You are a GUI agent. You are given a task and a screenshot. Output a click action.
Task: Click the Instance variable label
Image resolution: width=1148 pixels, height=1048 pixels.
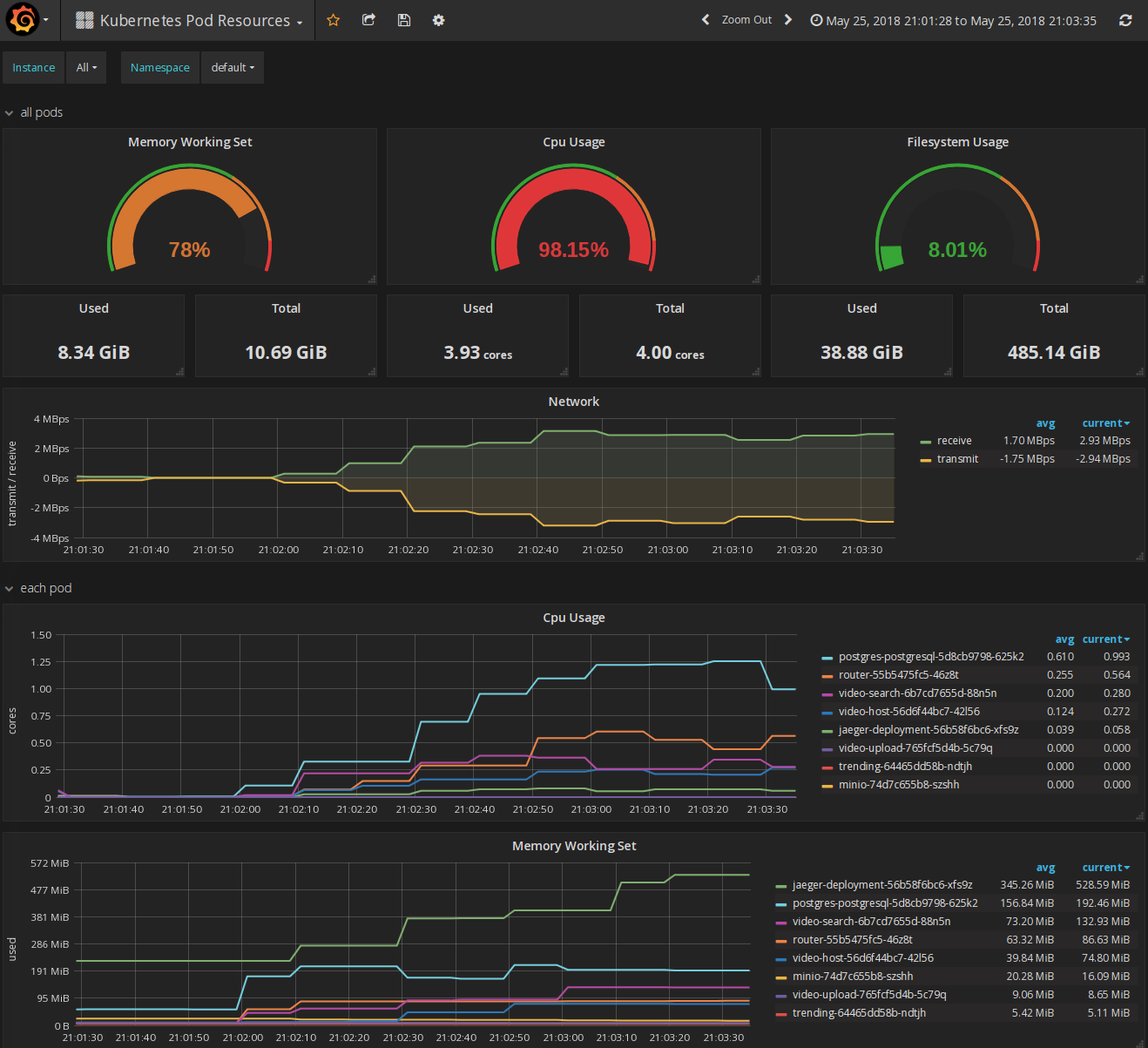pyautogui.click(x=34, y=67)
